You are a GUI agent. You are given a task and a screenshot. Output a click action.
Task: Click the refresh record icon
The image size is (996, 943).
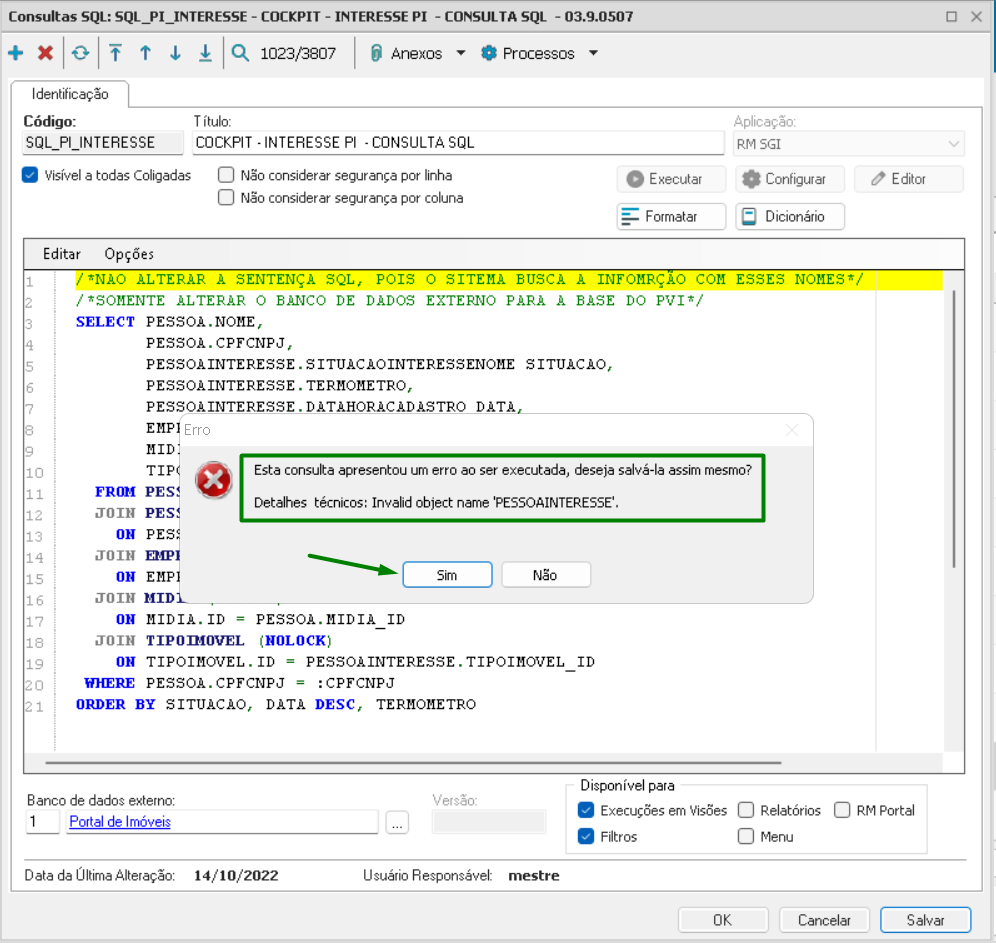(81, 53)
